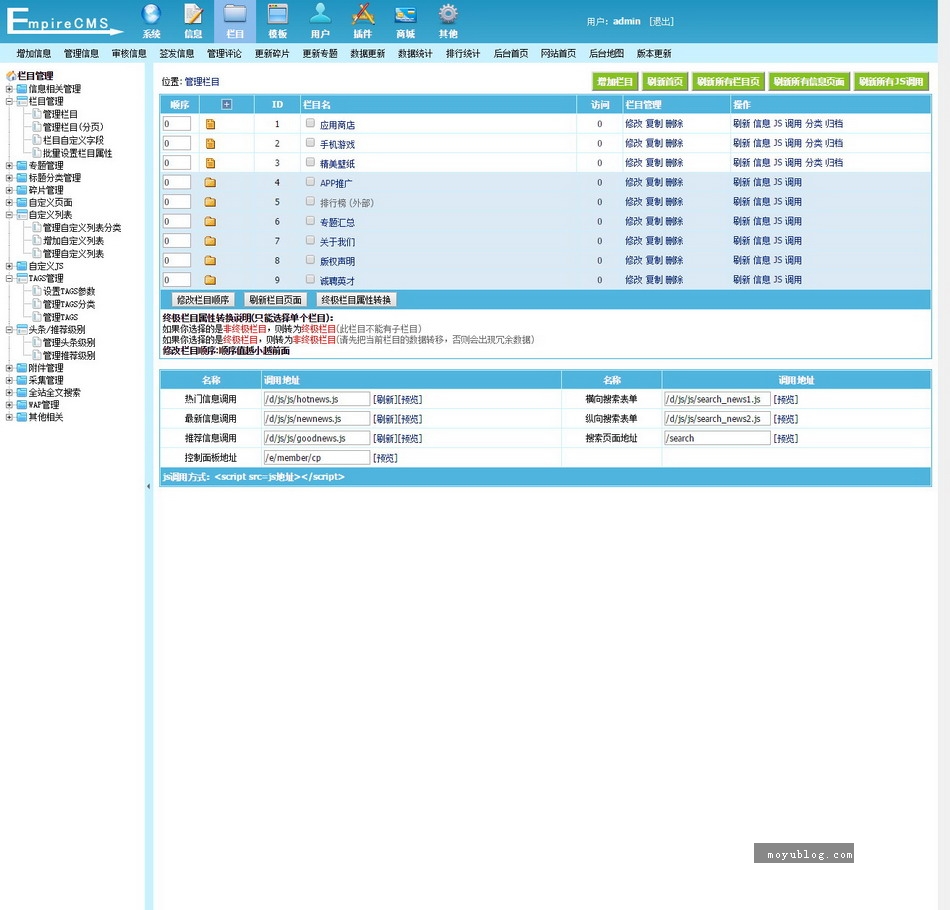Click the folder icon for 版权声明 row
Screen dimensions: 950x910
(x=210, y=261)
